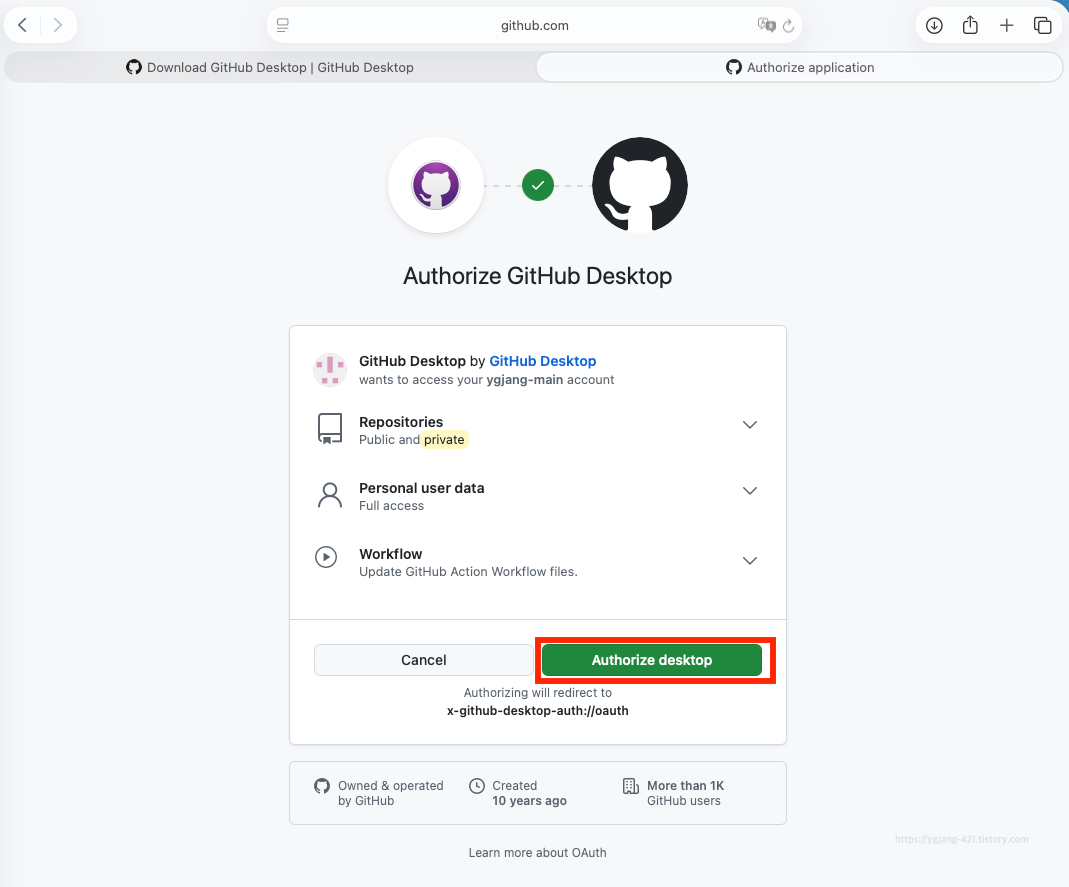Image resolution: width=1069 pixels, height=887 pixels.
Task: Click the green checkmark connection icon
Action: [538, 185]
